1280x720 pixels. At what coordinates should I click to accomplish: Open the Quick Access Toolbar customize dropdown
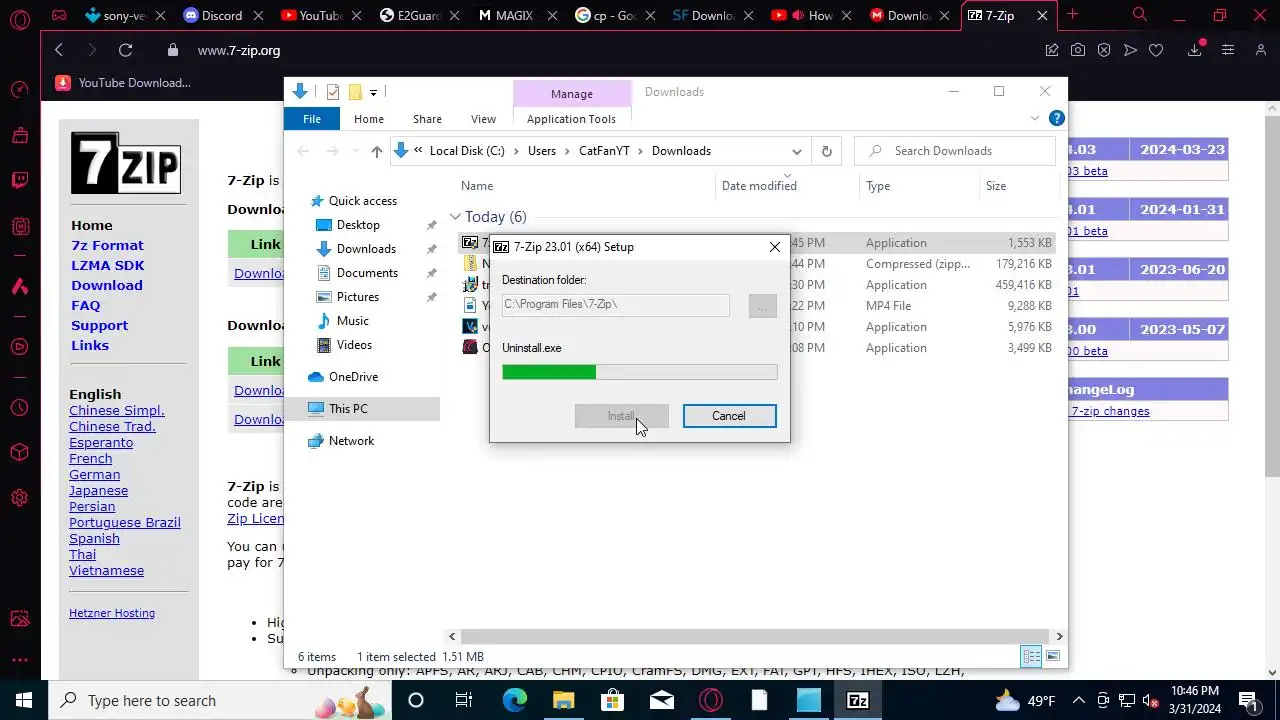[373, 92]
